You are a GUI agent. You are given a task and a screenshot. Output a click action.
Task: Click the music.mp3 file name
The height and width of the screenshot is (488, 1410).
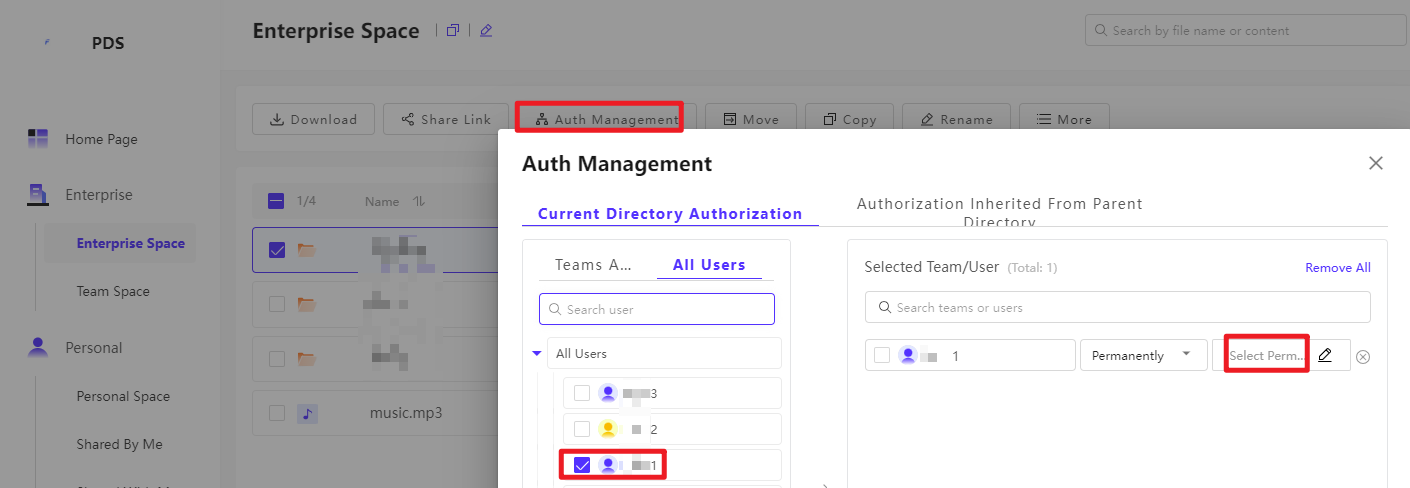(x=406, y=412)
